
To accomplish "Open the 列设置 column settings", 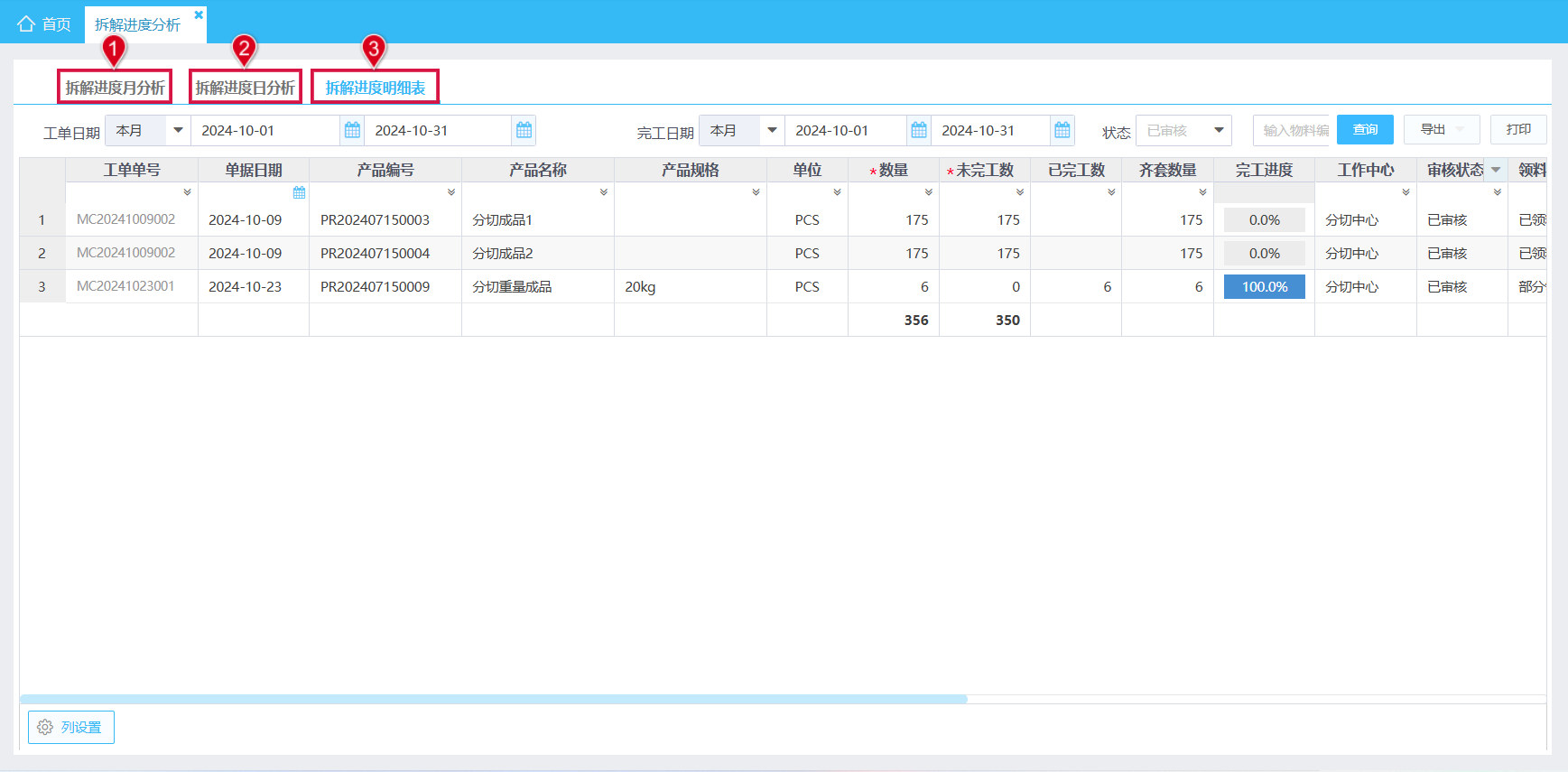I will (x=71, y=727).
